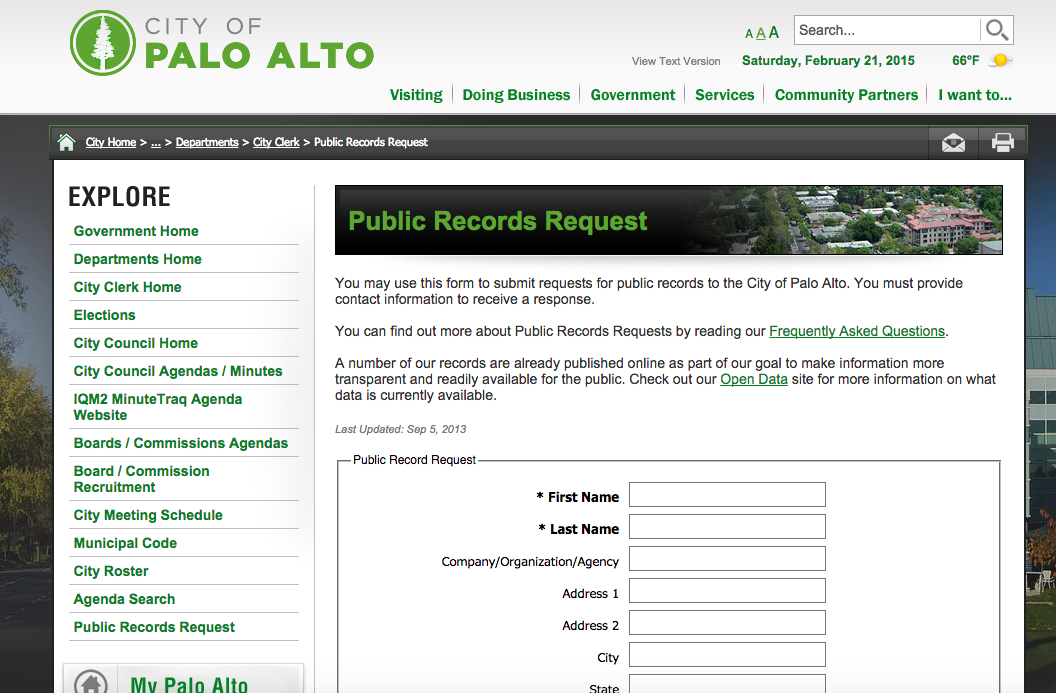Screen dimensions: 1056x693
Task: Click the My Palo Alto heading
Action: point(189,684)
